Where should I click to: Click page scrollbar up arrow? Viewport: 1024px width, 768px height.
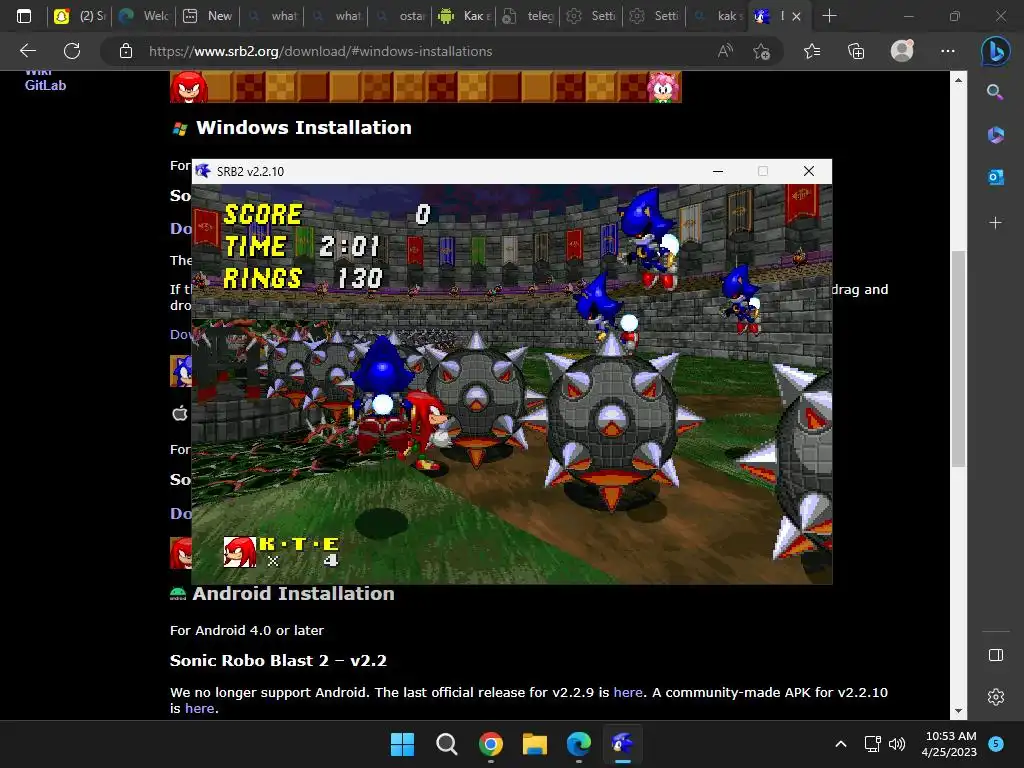958,80
